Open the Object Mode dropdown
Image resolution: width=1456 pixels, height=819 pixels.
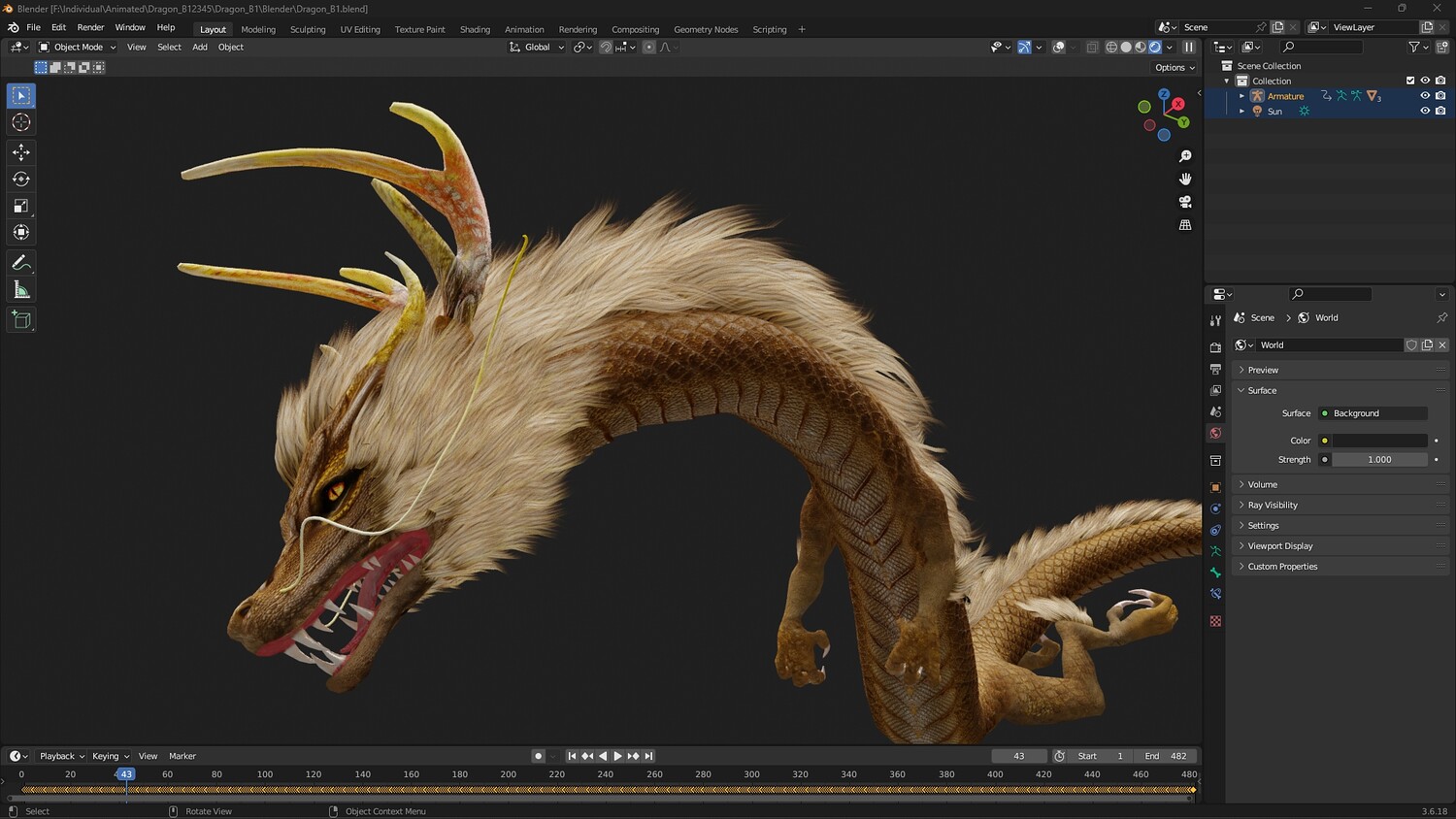[78, 47]
